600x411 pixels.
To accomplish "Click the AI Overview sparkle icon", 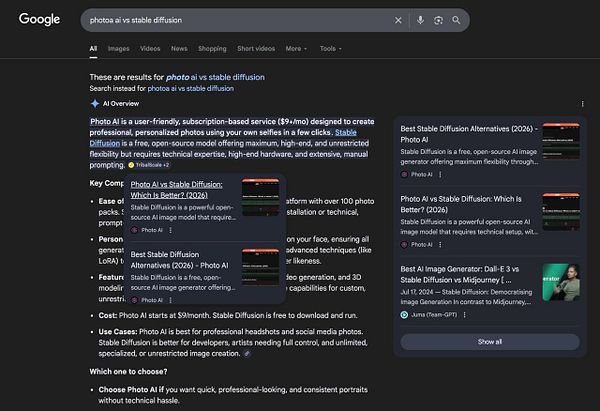I will (x=95, y=104).
